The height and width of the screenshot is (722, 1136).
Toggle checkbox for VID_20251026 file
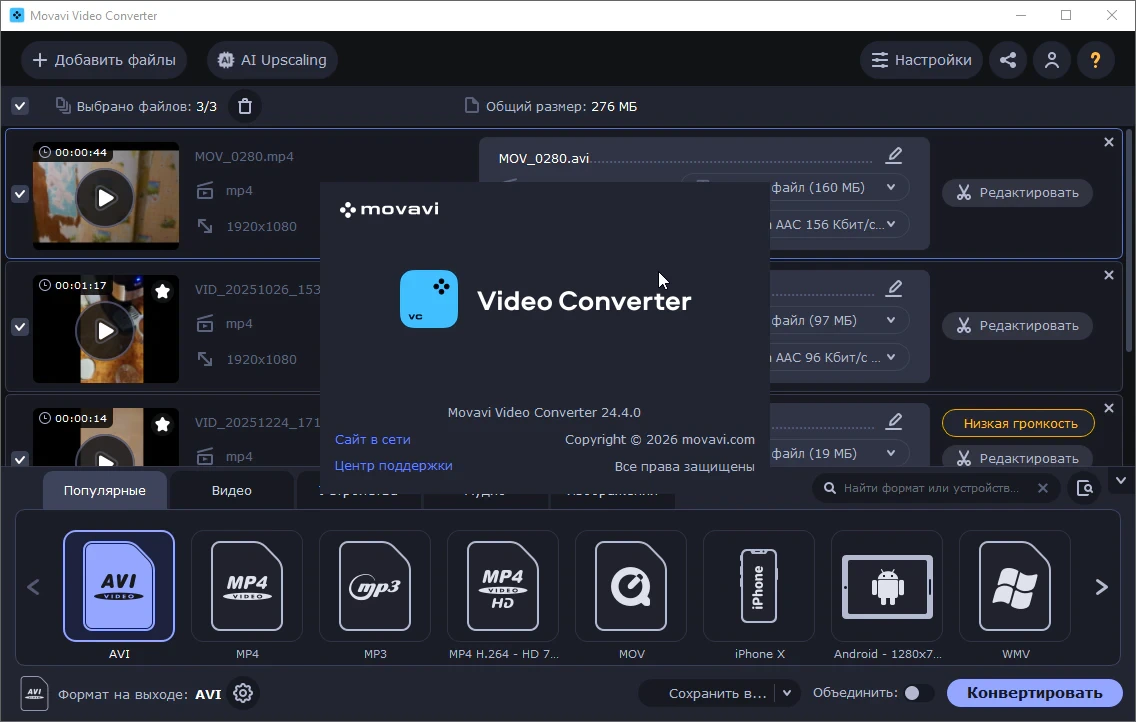(20, 327)
